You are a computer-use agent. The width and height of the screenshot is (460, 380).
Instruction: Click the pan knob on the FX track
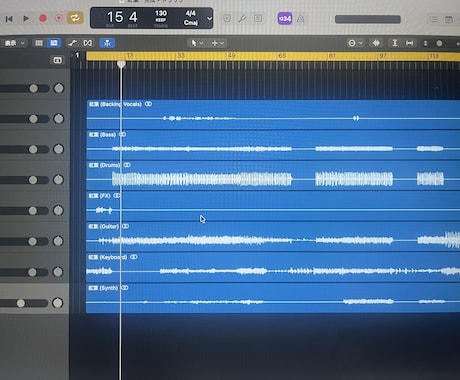click(58, 210)
